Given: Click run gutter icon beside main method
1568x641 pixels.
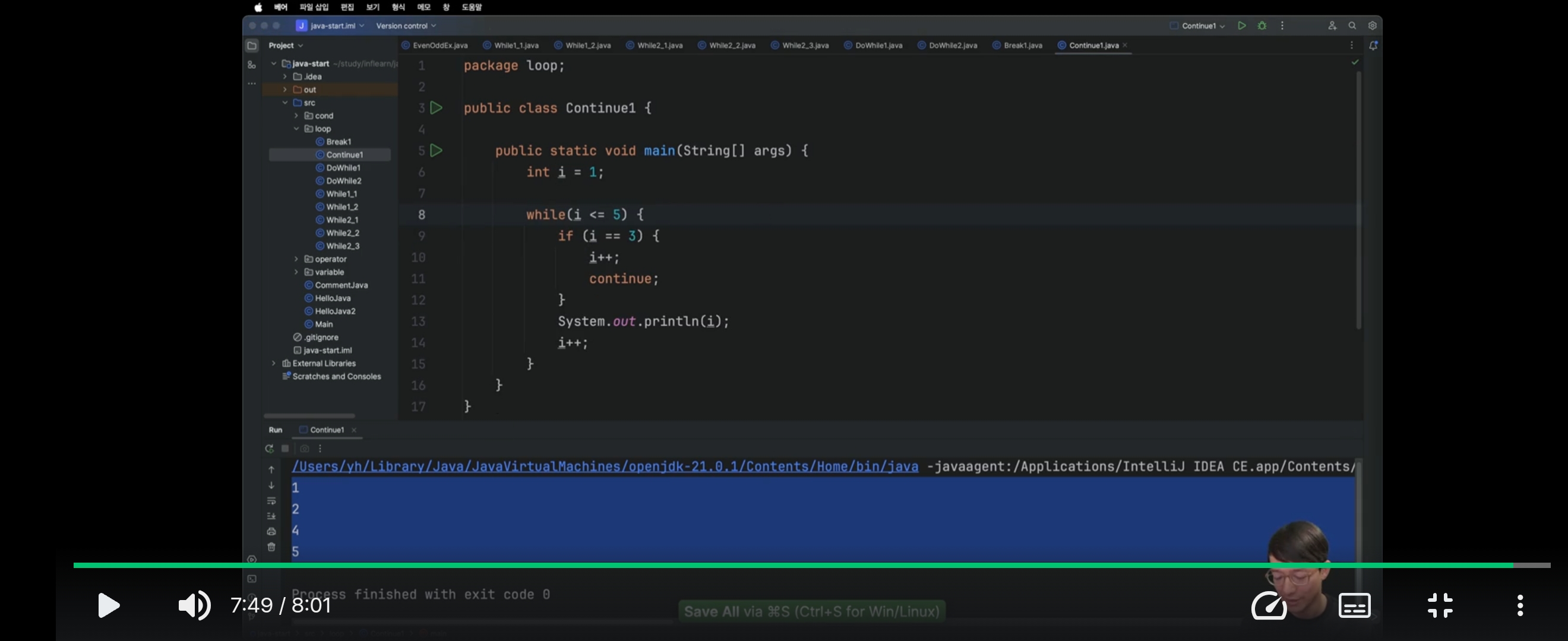Looking at the screenshot, I should coord(436,150).
